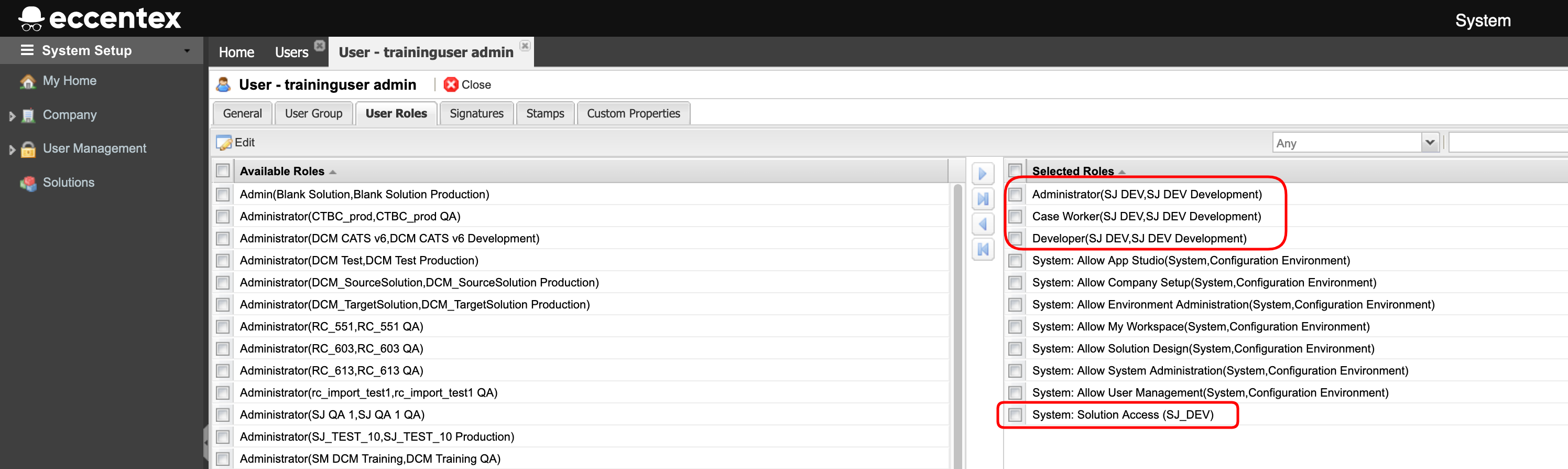Open Solutions in sidebar
This screenshot has height=469, width=1568.
pyautogui.click(x=69, y=183)
